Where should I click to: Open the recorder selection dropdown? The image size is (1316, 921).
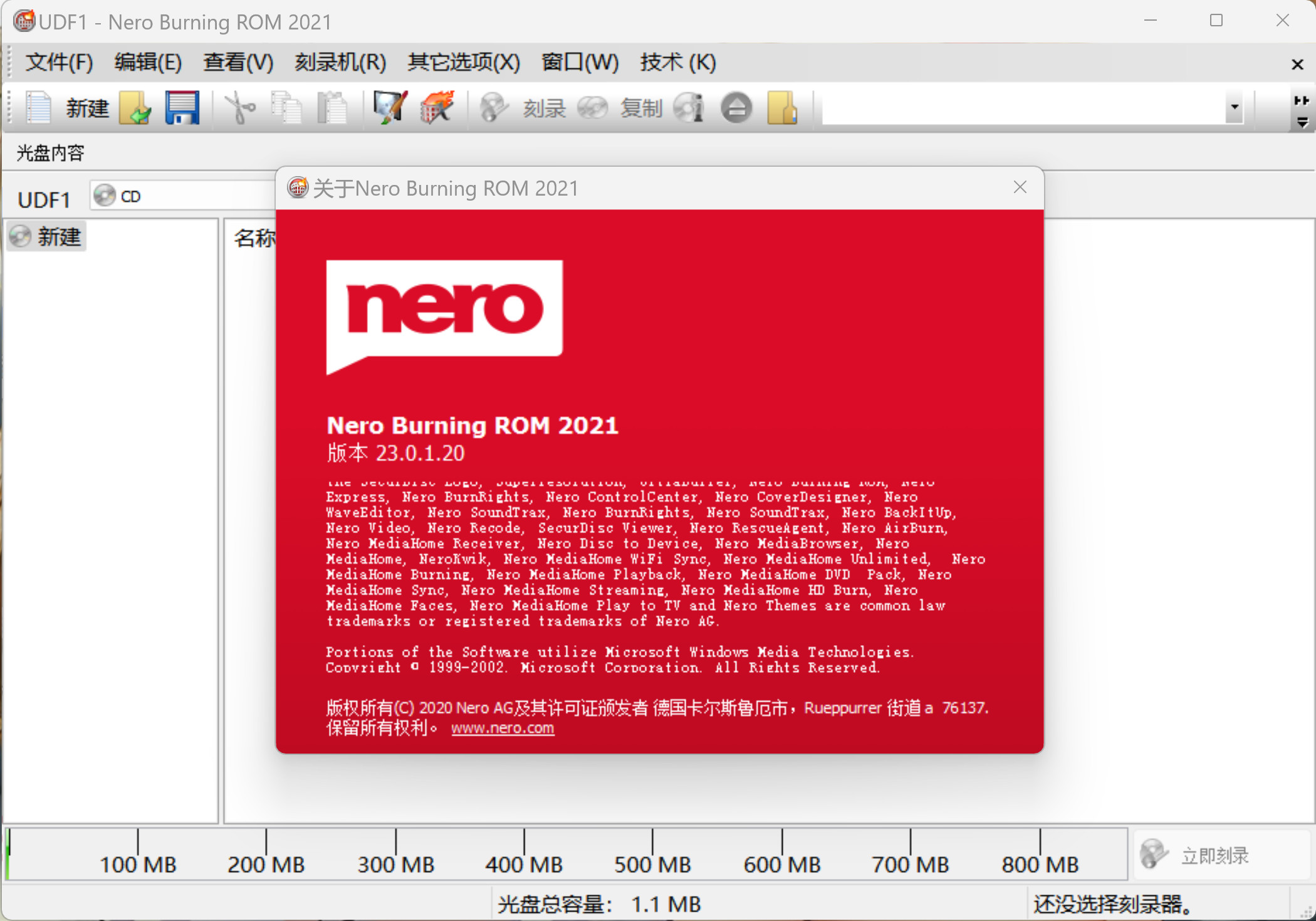(x=1234, y=107)
